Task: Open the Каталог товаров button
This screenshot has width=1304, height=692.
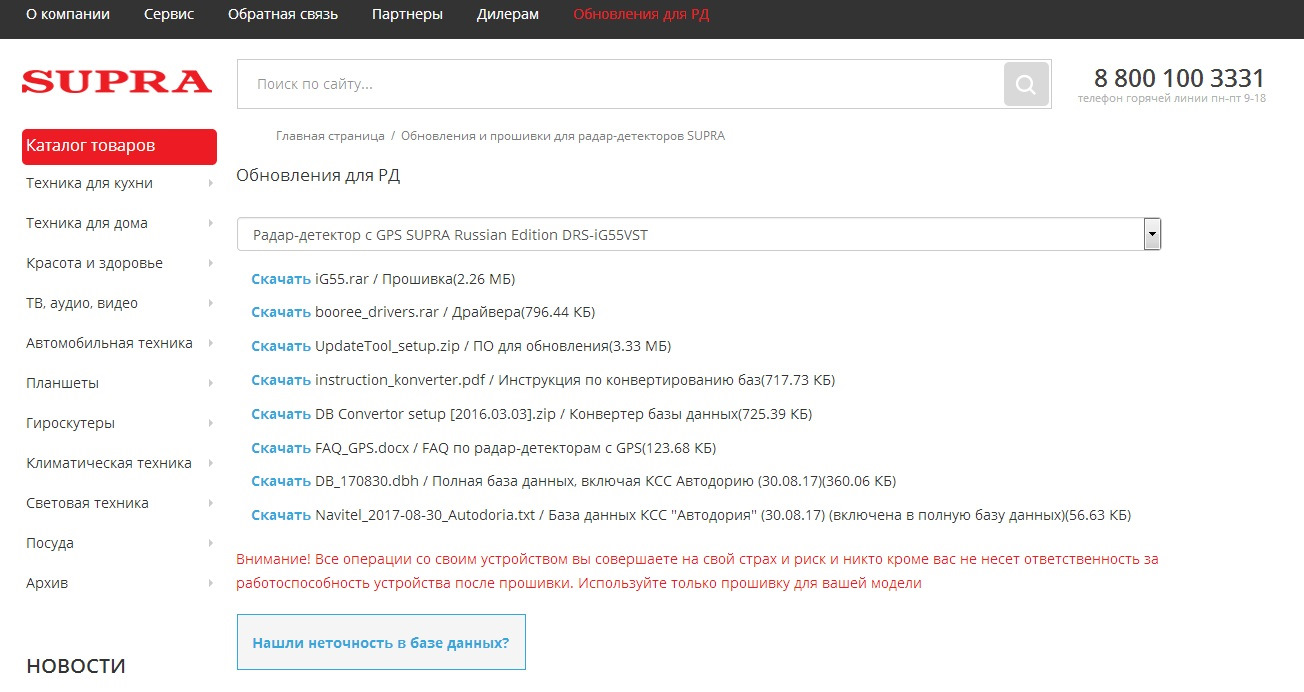Action: [x=119, y=146]
